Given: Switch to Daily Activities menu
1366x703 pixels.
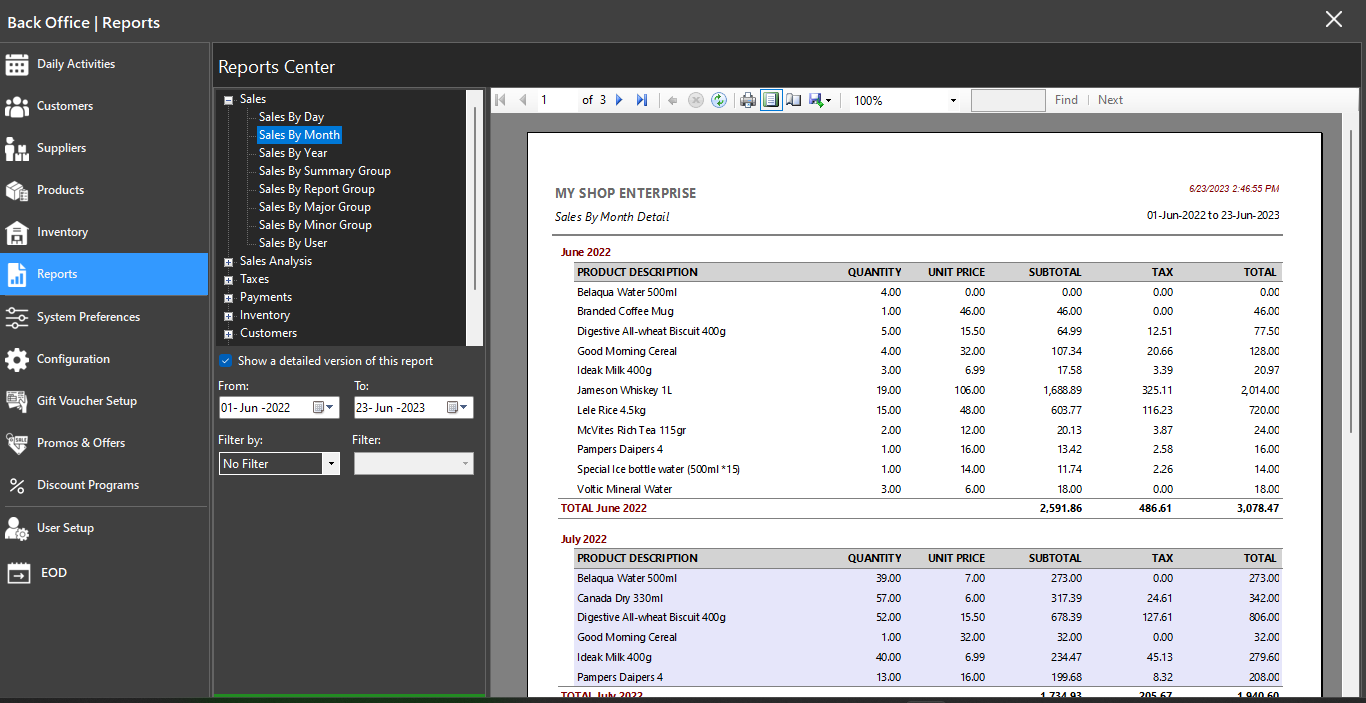Looking at the screenshot, I should pyautogui.click(x=76, y=64).
